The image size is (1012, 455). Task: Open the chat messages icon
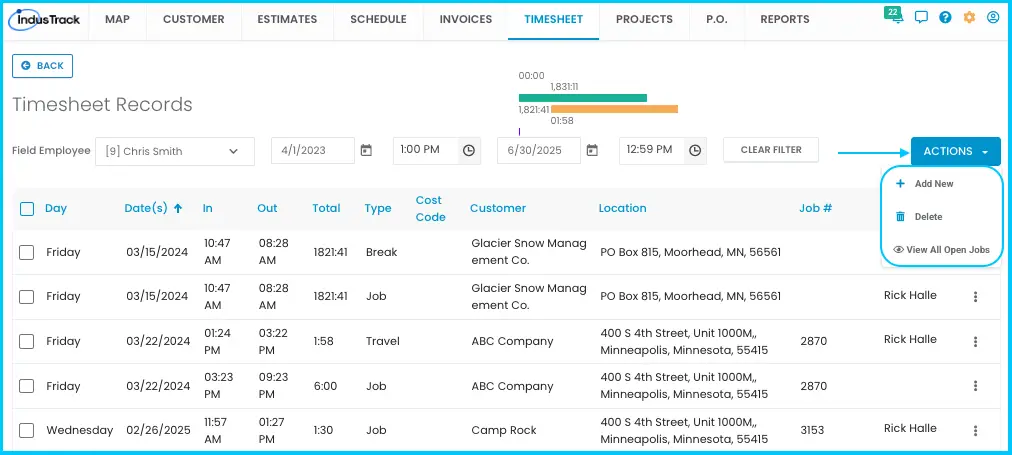tap(921, 17)
